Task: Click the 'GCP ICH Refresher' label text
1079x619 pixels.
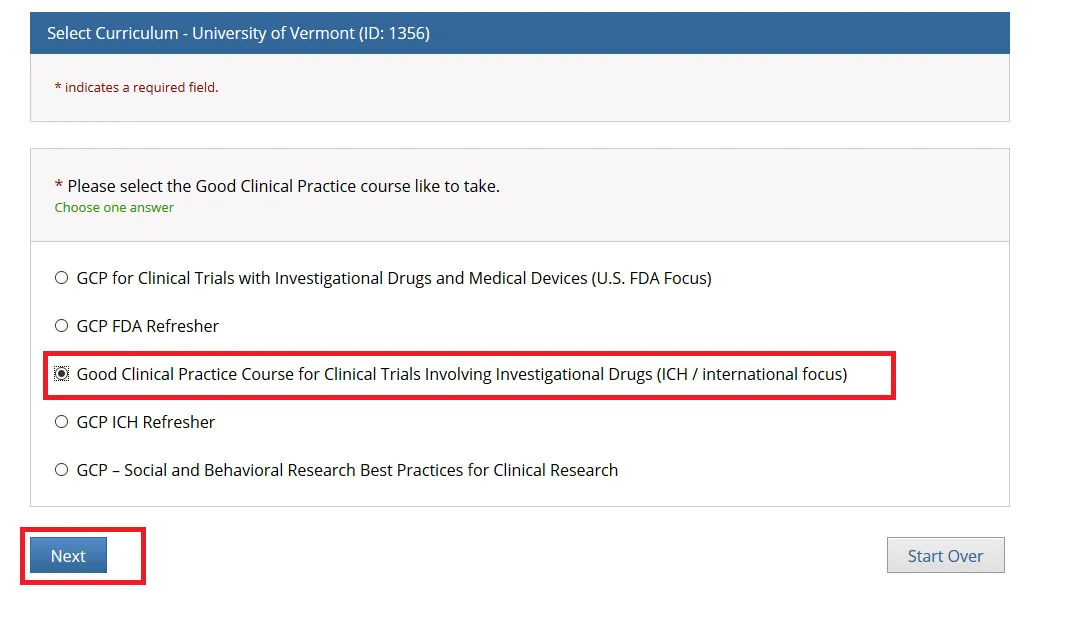Action: click(x=146, y=422)
